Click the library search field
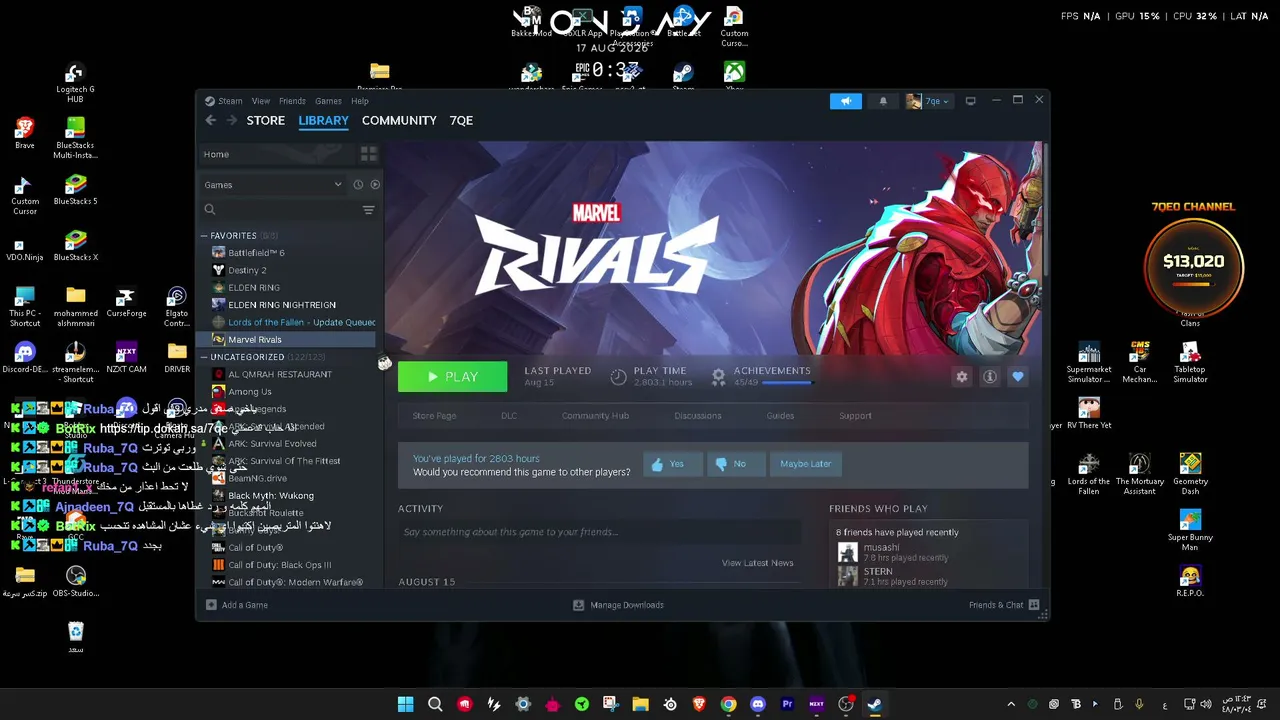This screenshot has width=1280, height=720. pos(280,210)
